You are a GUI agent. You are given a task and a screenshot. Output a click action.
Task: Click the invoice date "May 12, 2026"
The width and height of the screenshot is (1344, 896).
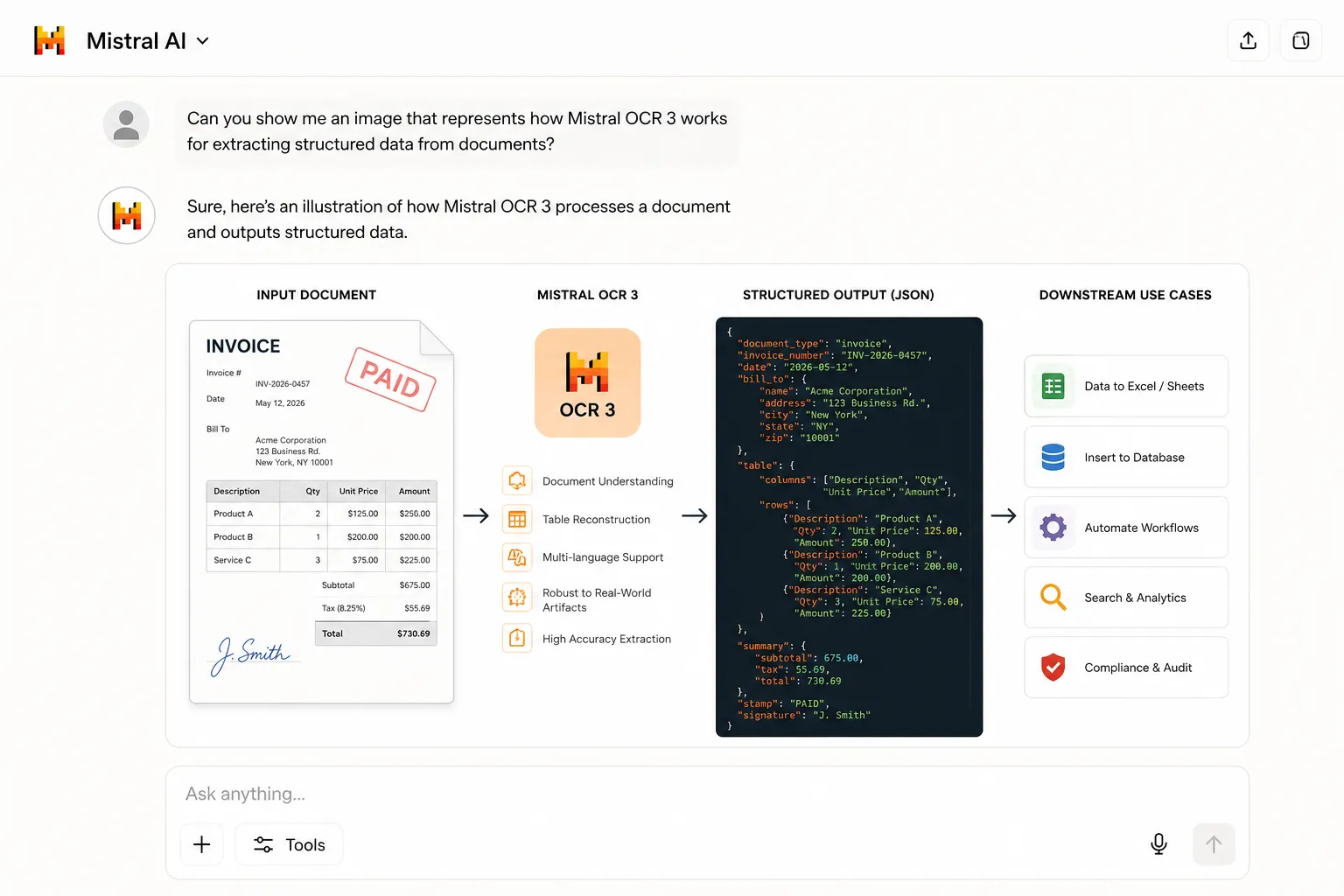(x=280, y=403)
